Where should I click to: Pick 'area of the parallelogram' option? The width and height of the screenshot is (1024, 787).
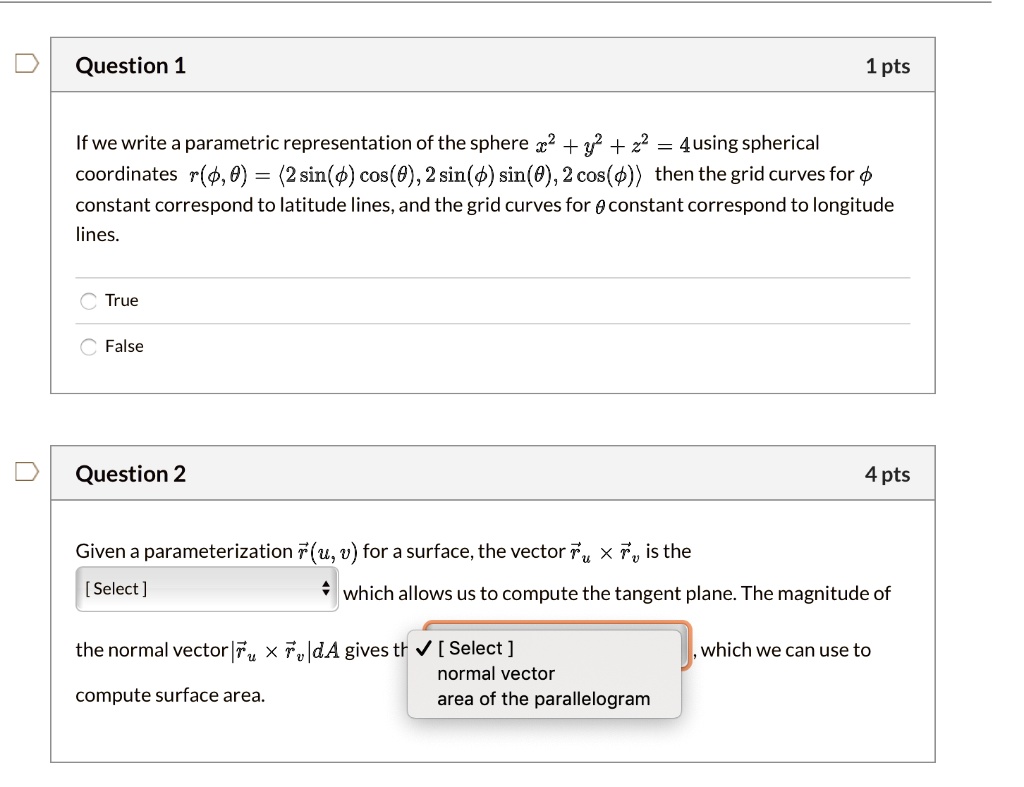(x=543, y=699)
